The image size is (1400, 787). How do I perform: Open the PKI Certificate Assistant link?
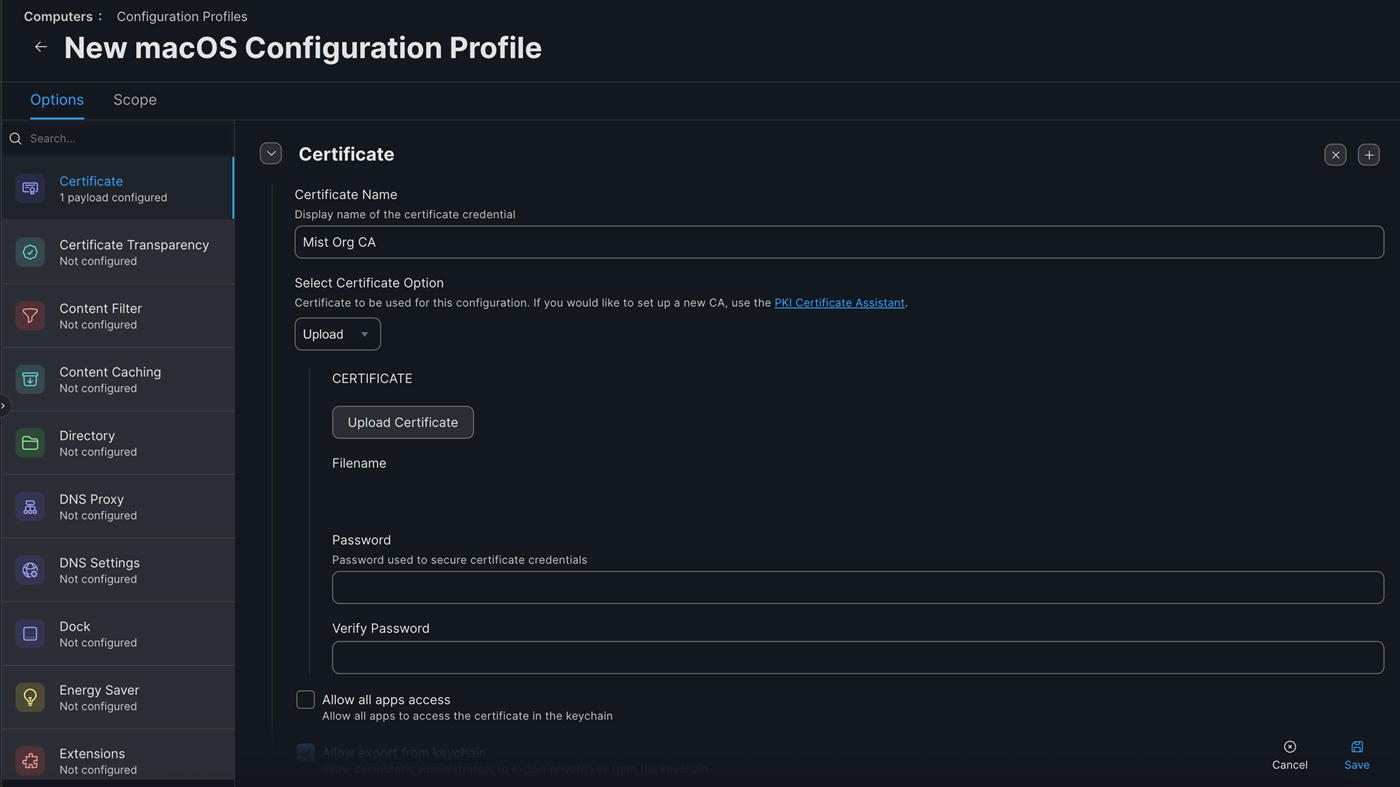pos(839,302)
